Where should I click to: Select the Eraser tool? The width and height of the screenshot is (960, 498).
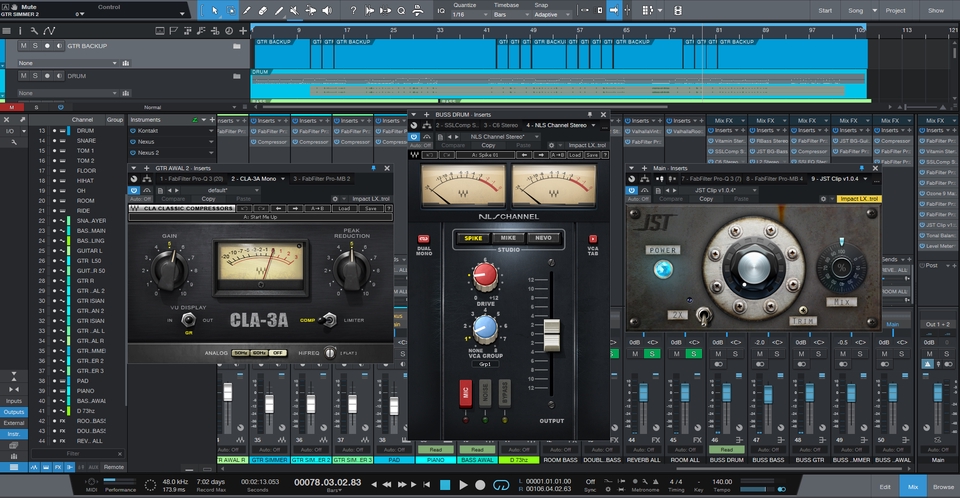[263, 10]
